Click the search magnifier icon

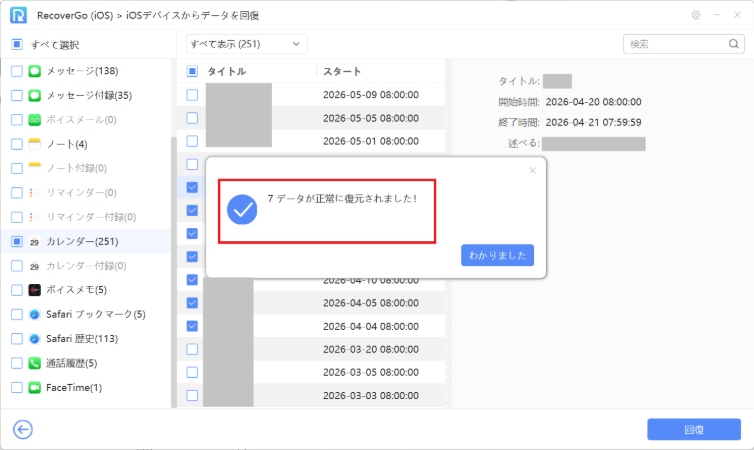(x=733, y=44)
